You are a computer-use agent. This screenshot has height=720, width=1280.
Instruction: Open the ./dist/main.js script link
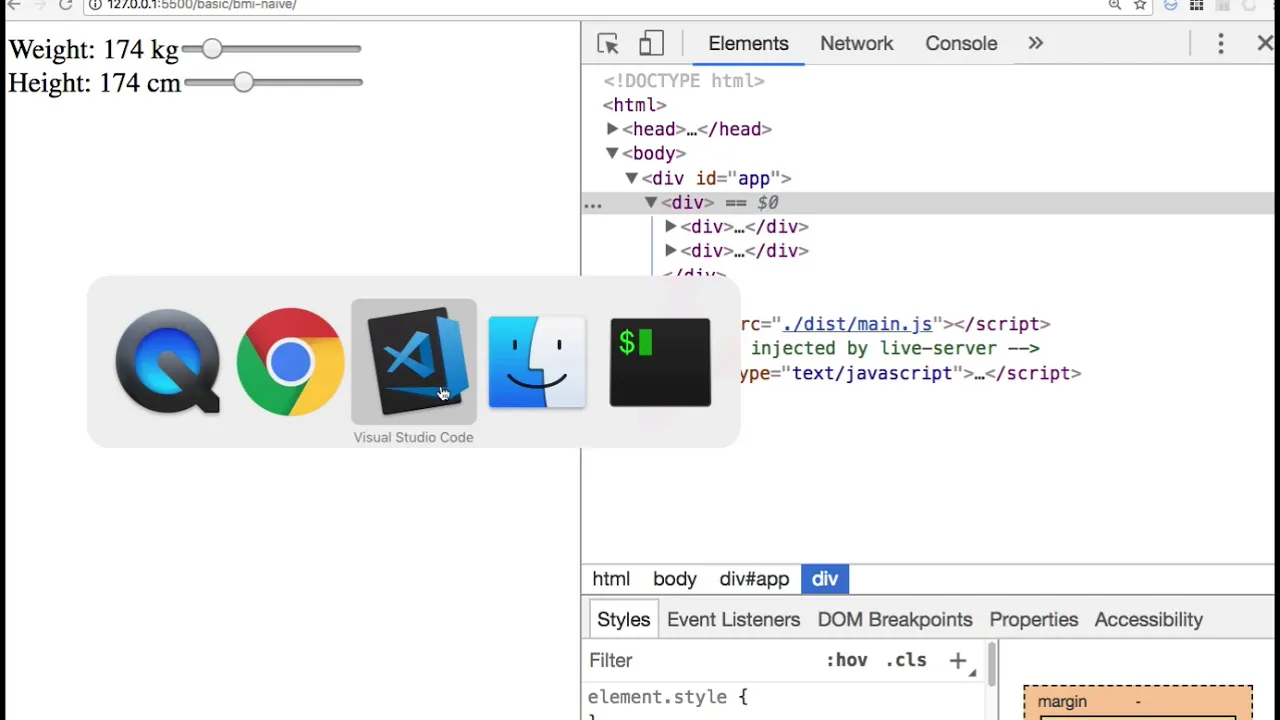click(x=857, y=324)
